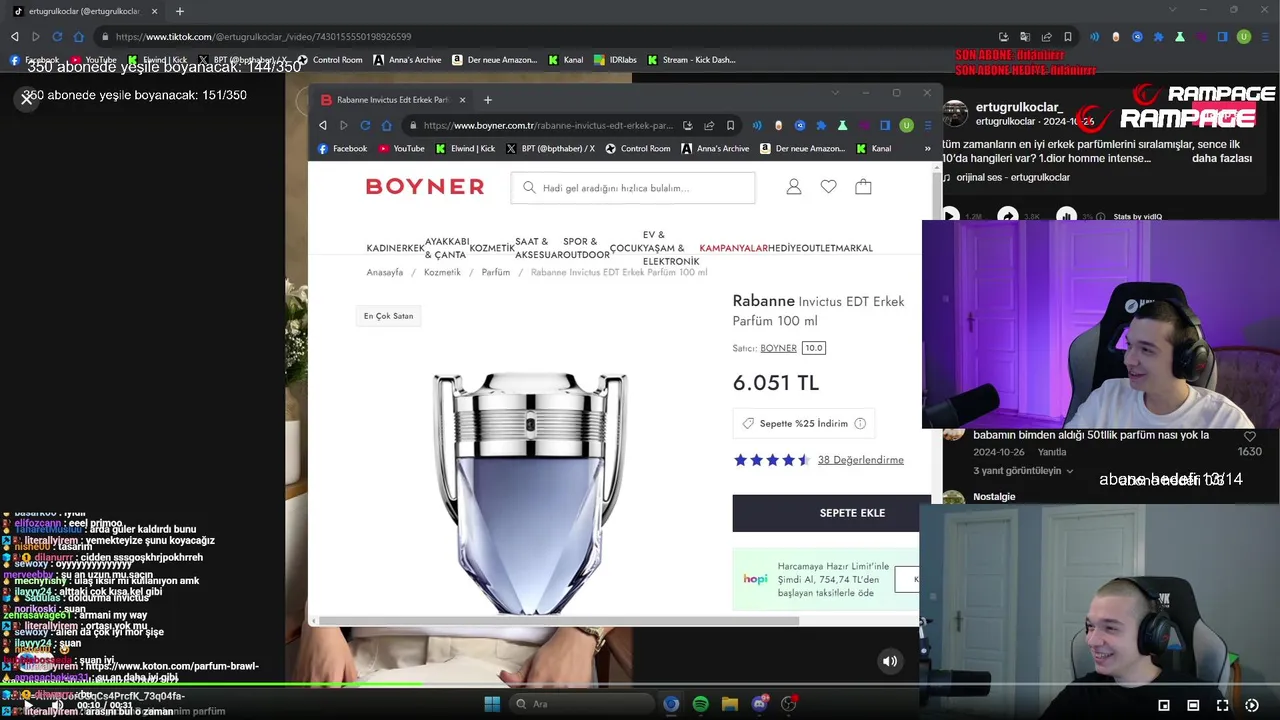
Task: Open Control Room bookmark in Boyner window
Action: pos(637,149)
